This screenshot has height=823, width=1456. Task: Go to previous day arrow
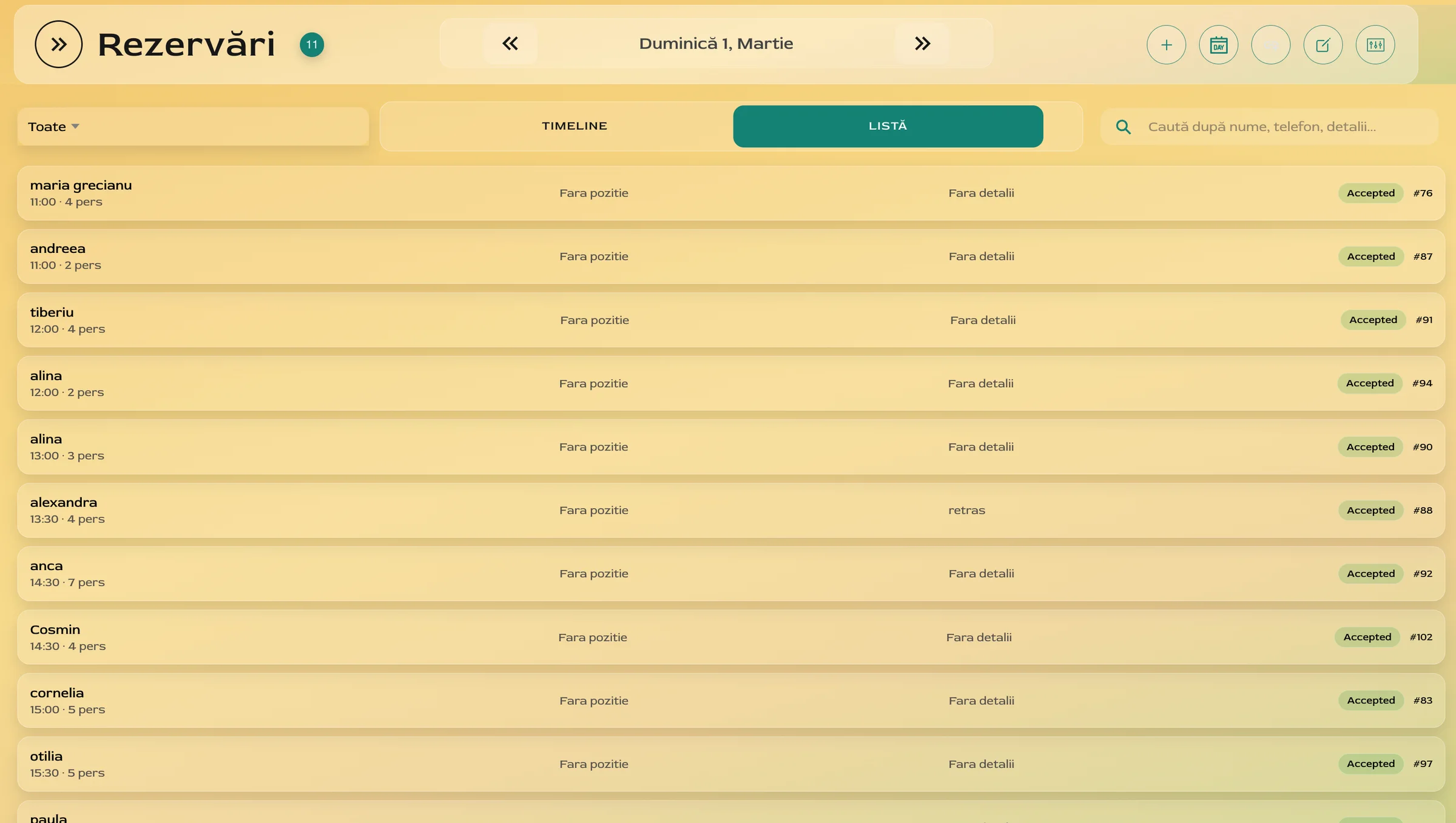pos(510,44)
